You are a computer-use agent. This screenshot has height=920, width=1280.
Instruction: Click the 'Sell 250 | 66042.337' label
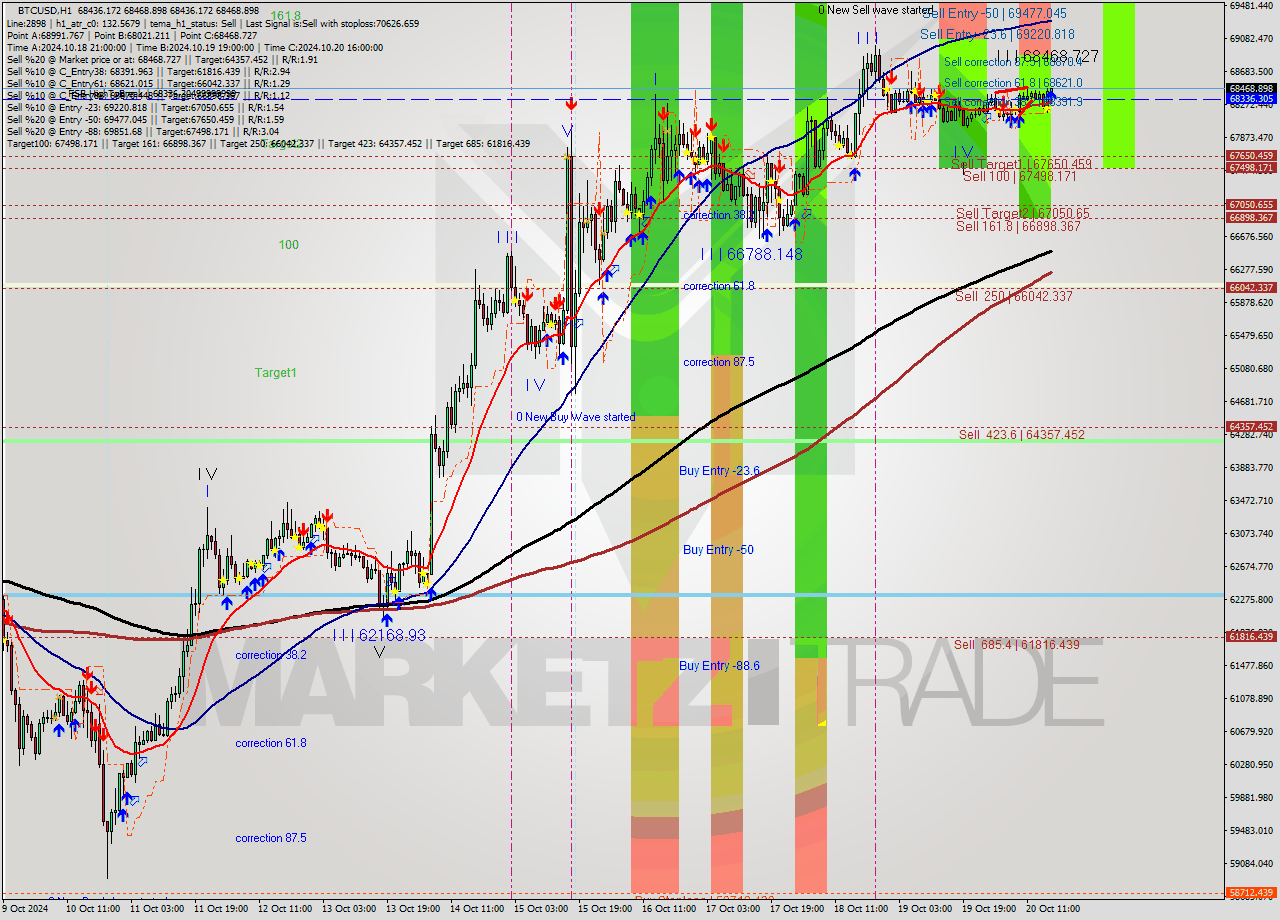pyautogui.click(x=1014, y=297)
